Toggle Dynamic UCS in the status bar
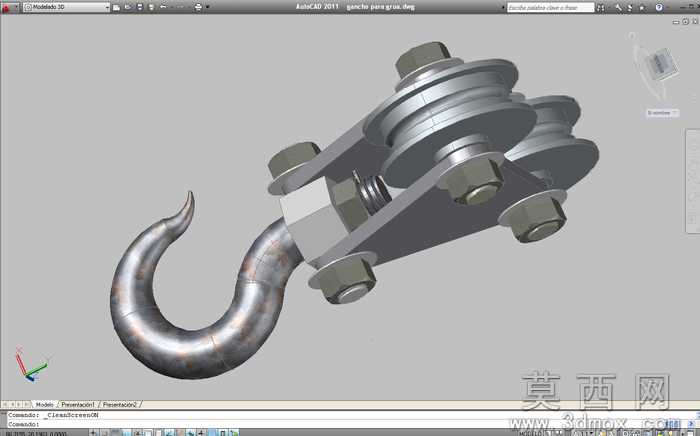The image size is (700, 436). click(x=179, y=432)
